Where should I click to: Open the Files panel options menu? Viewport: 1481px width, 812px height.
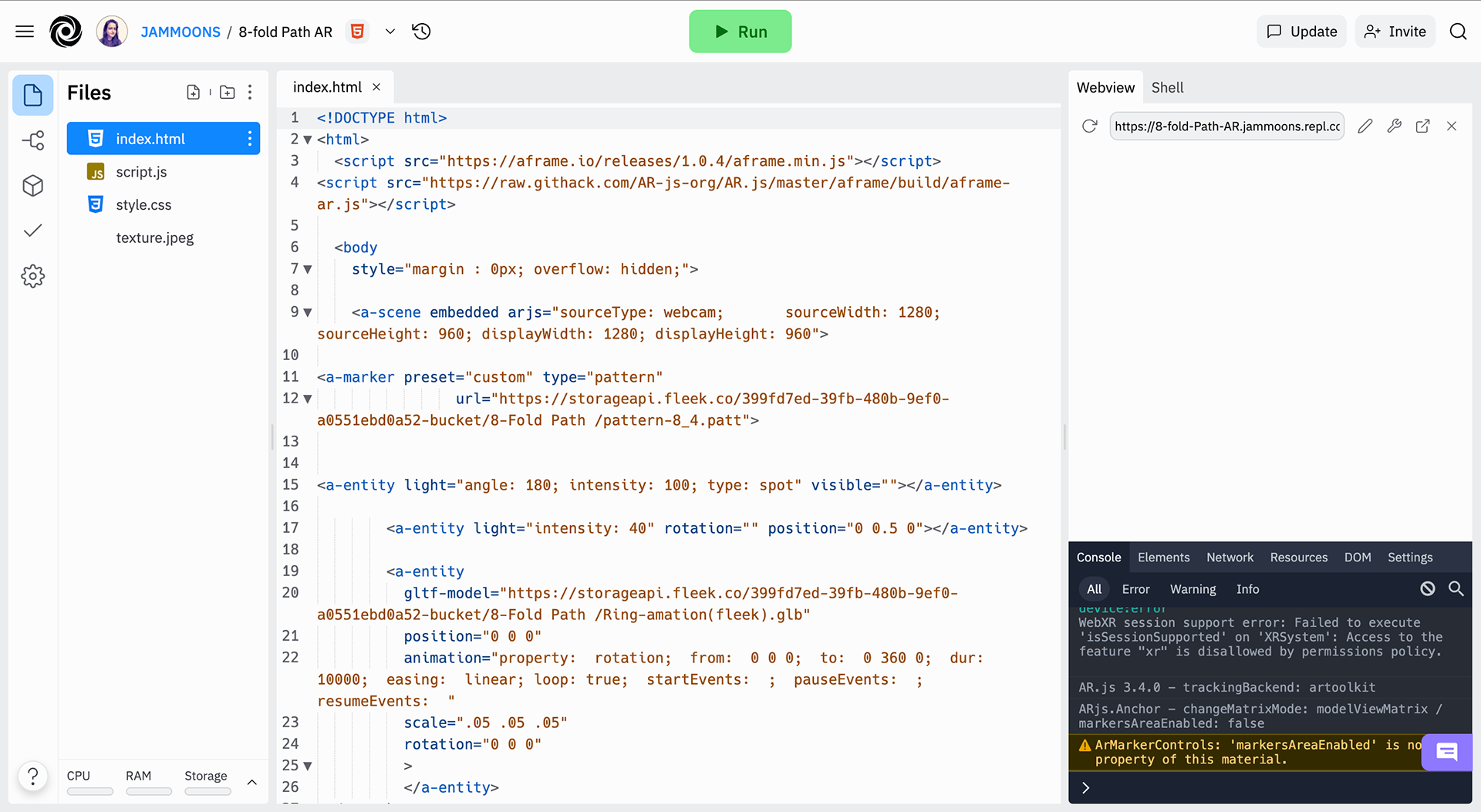[250, 93]
